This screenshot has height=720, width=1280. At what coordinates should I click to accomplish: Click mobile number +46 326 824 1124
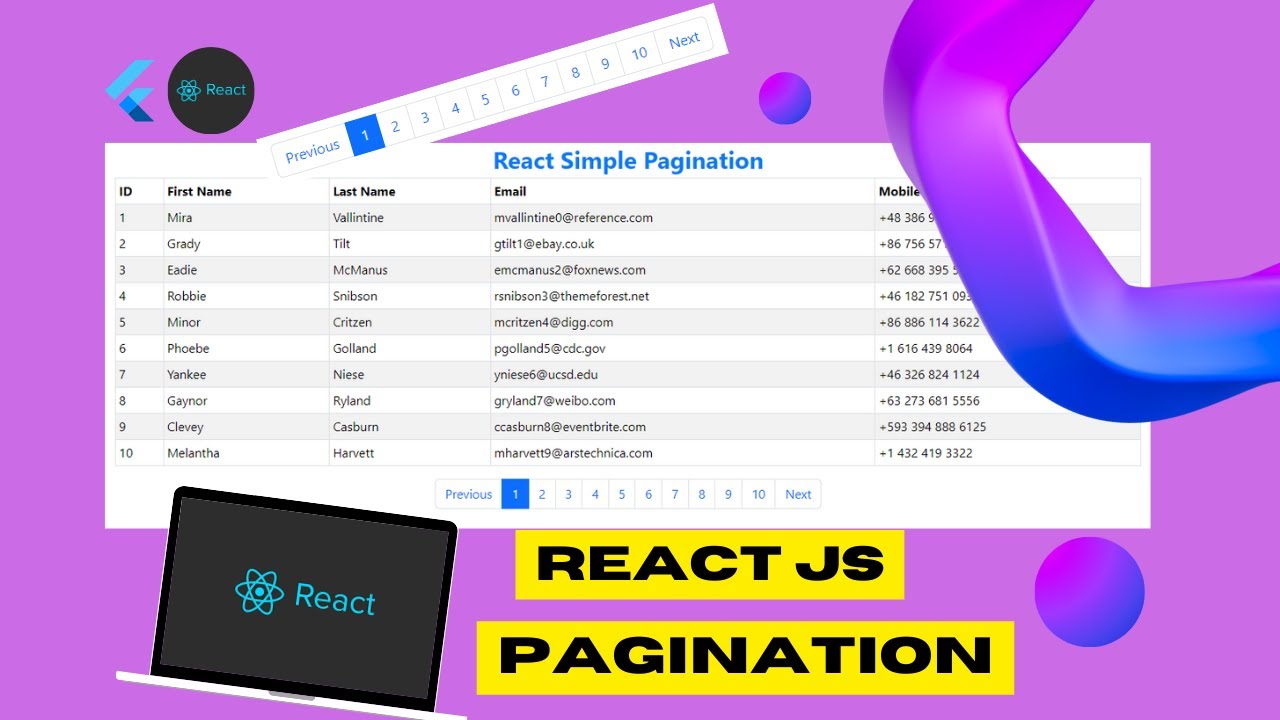929,374
